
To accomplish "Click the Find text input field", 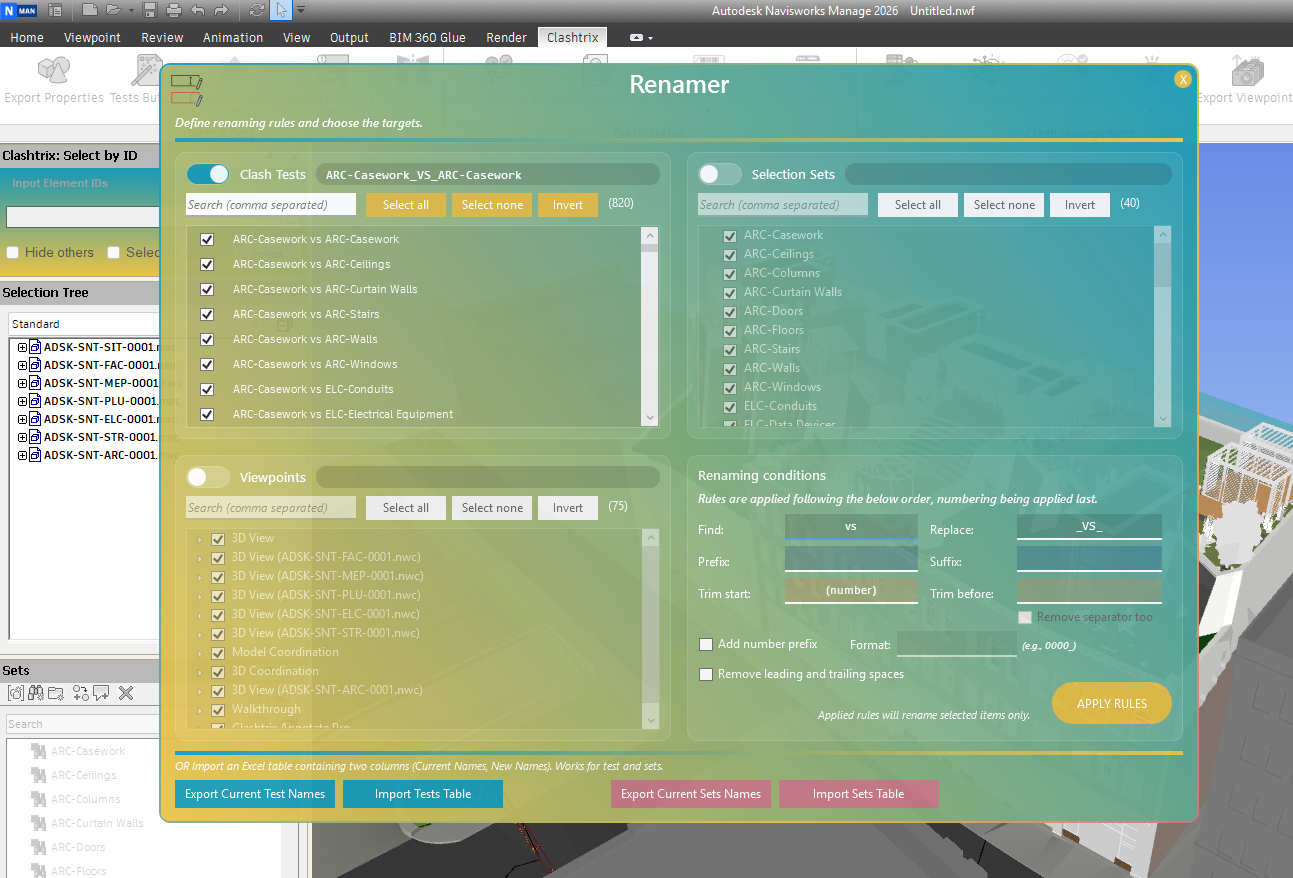I will pos(850,526).
